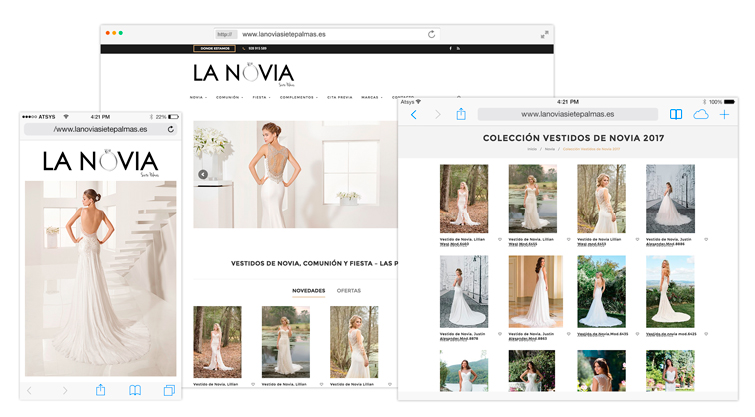
Task: Tap forward chevron in tablet browser
Action: pyautogui.click(x=438, y=114)
